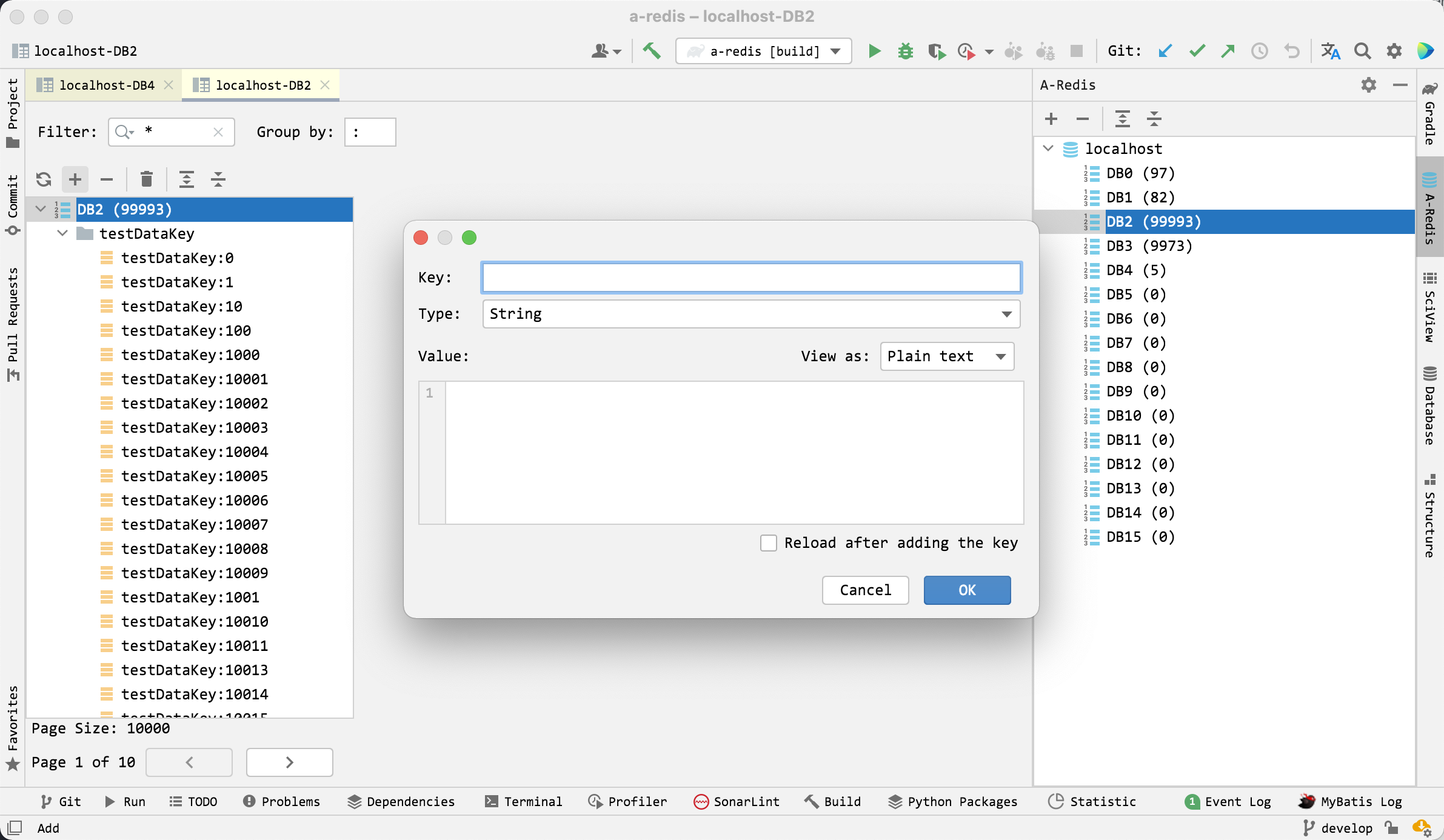Add connection with A-Redis plus icon
This screenshot has width=1444, height=840.
click(x=1051, y=119)
